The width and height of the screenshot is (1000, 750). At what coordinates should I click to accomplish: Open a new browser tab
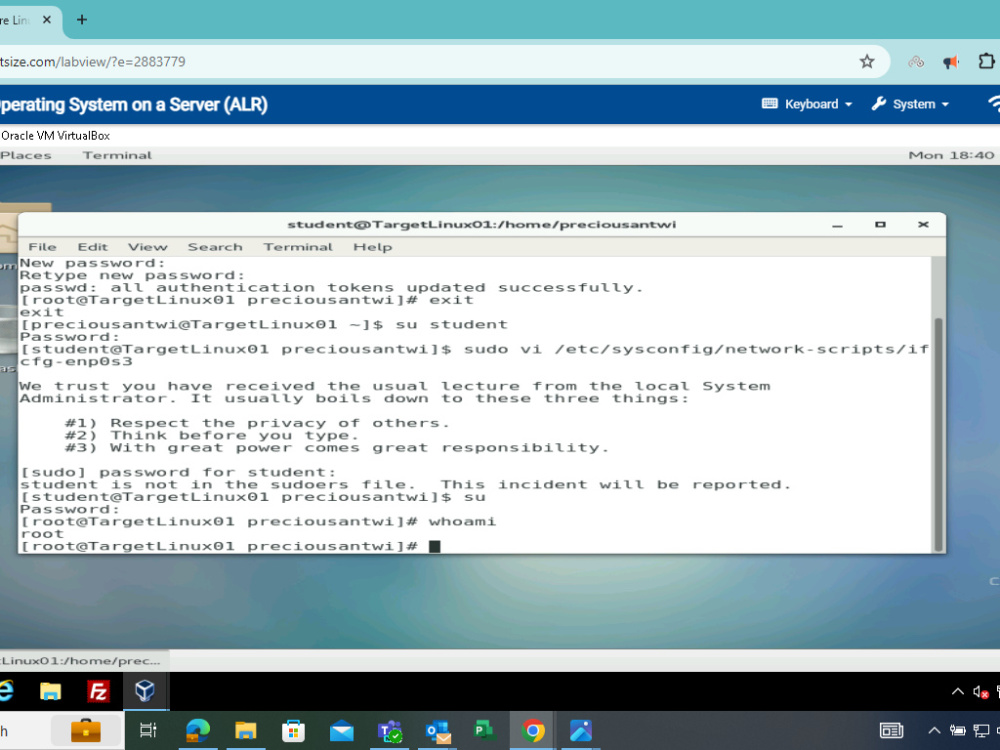82,20
